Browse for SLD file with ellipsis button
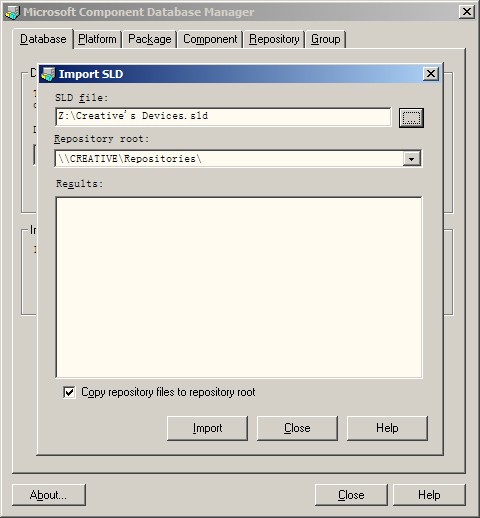480x518 pixels. [x=411, y=117]
